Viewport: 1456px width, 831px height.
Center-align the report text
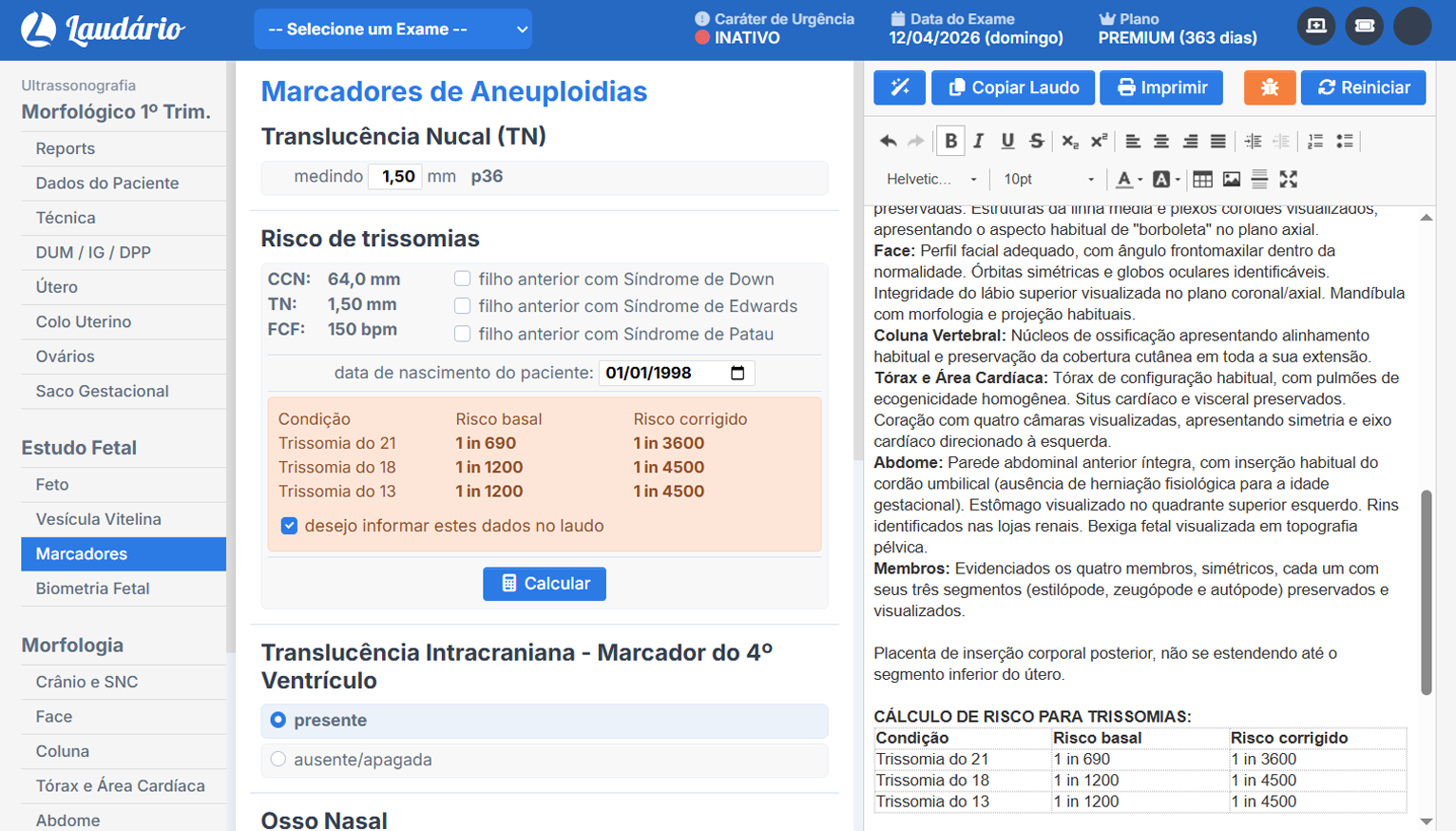[1161, 140]
